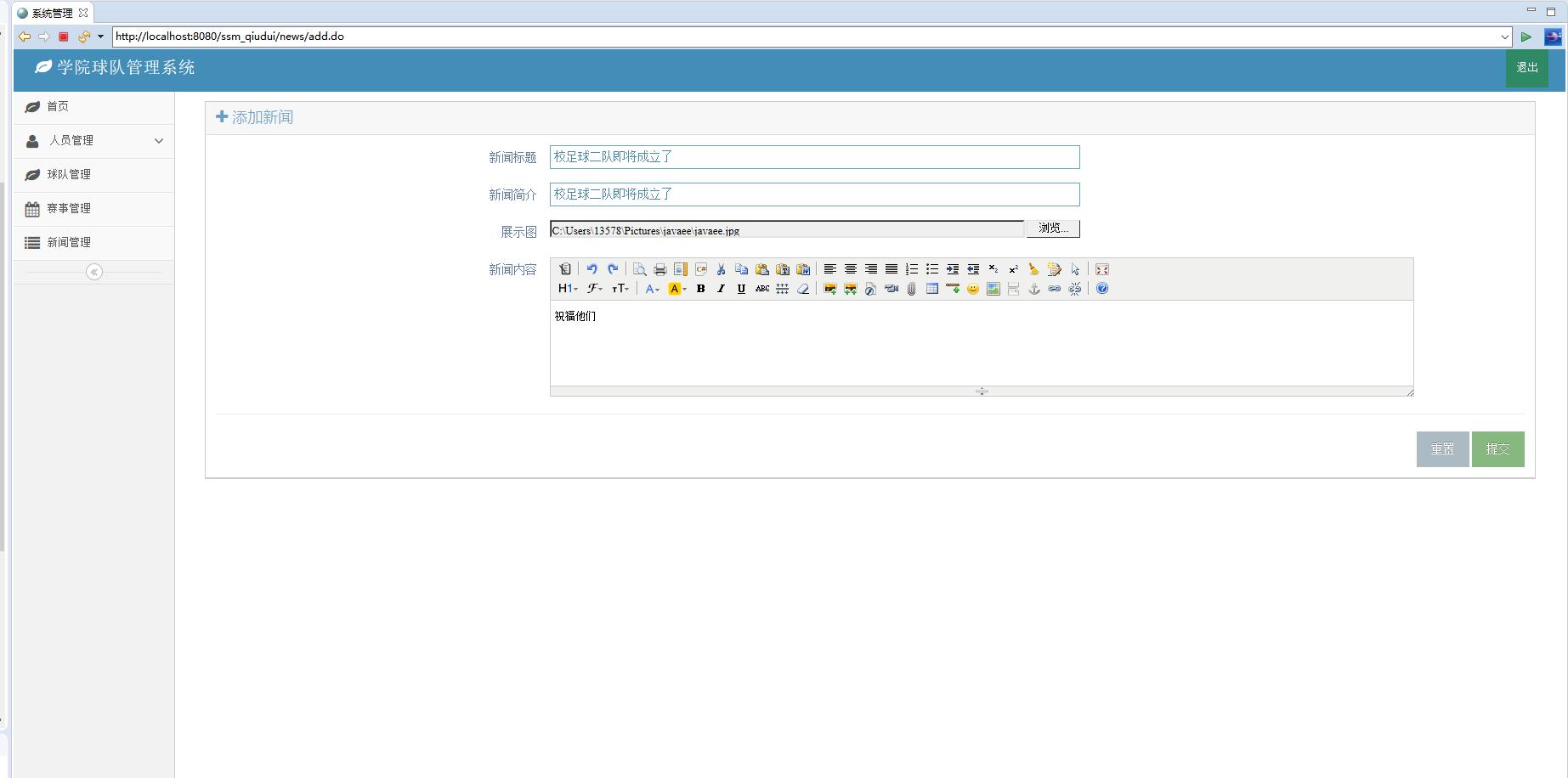Toggle bold formatting
Viewport: 1568px width, 778px height.
click(x=701, y=289)
